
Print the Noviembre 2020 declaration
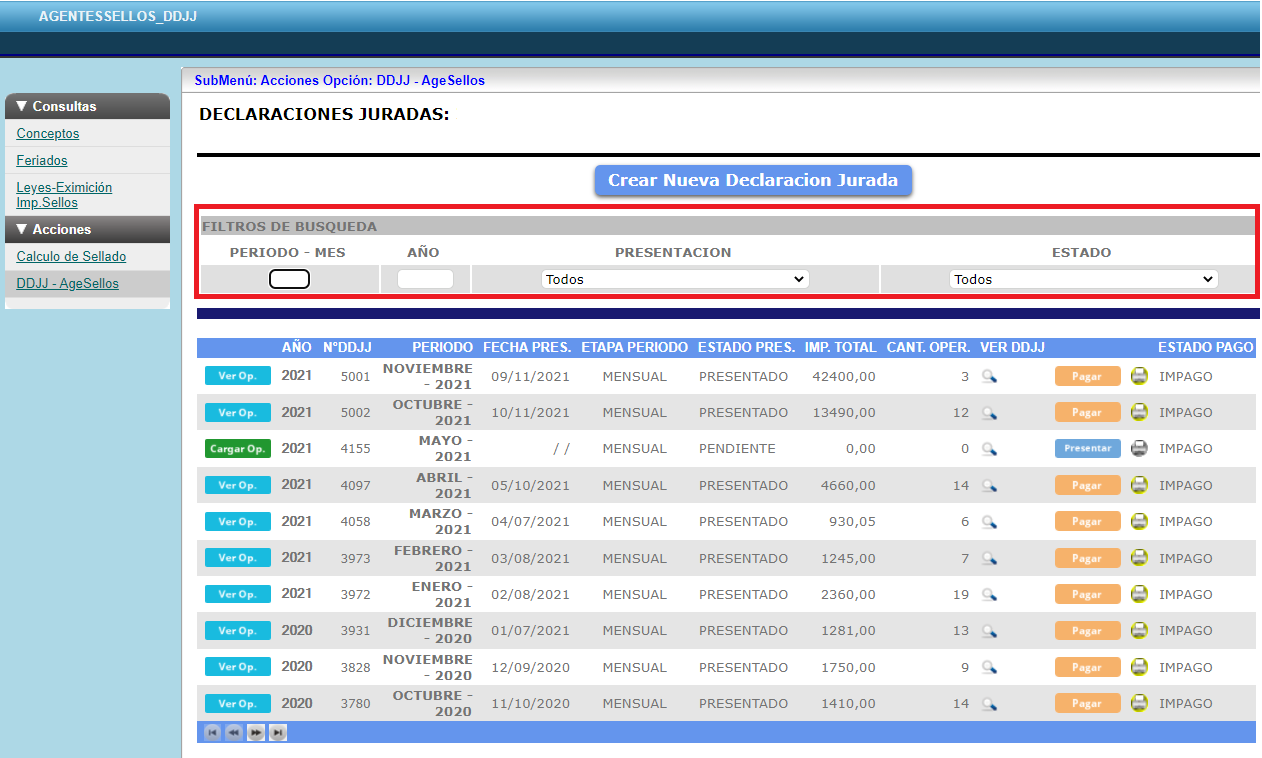point(1139,666)
